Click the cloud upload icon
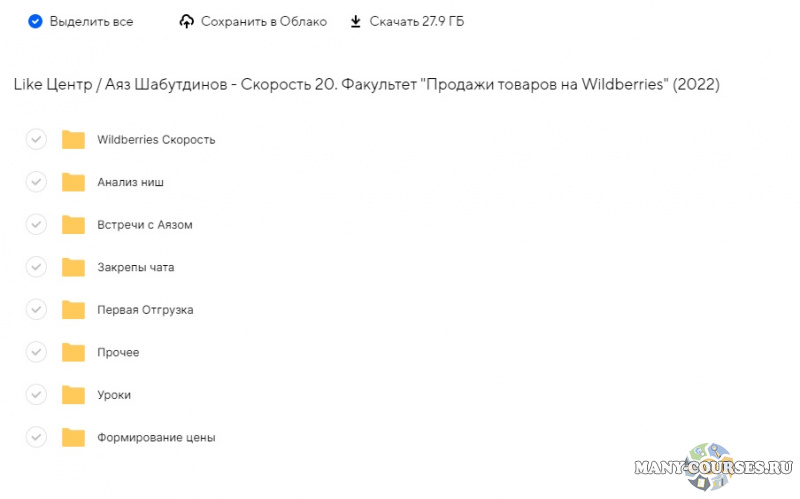 point(186,22)
